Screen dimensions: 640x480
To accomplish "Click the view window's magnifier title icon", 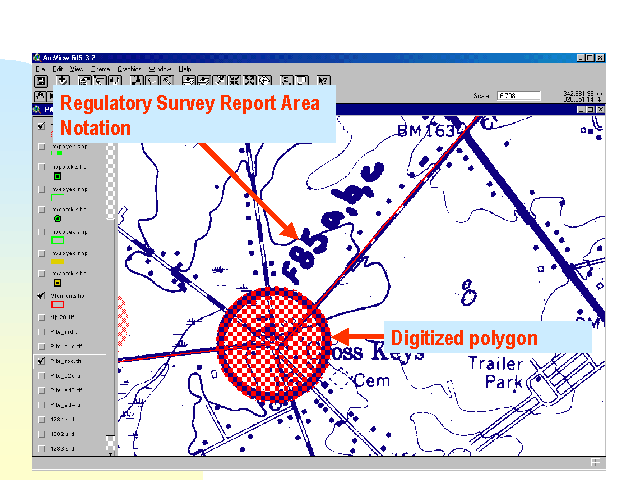I will click(38, 108).
